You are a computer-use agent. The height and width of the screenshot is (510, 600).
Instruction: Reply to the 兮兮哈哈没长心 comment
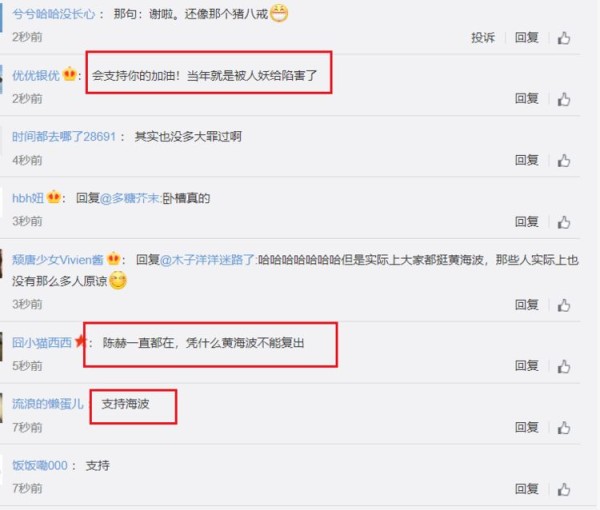click(527, 37)
